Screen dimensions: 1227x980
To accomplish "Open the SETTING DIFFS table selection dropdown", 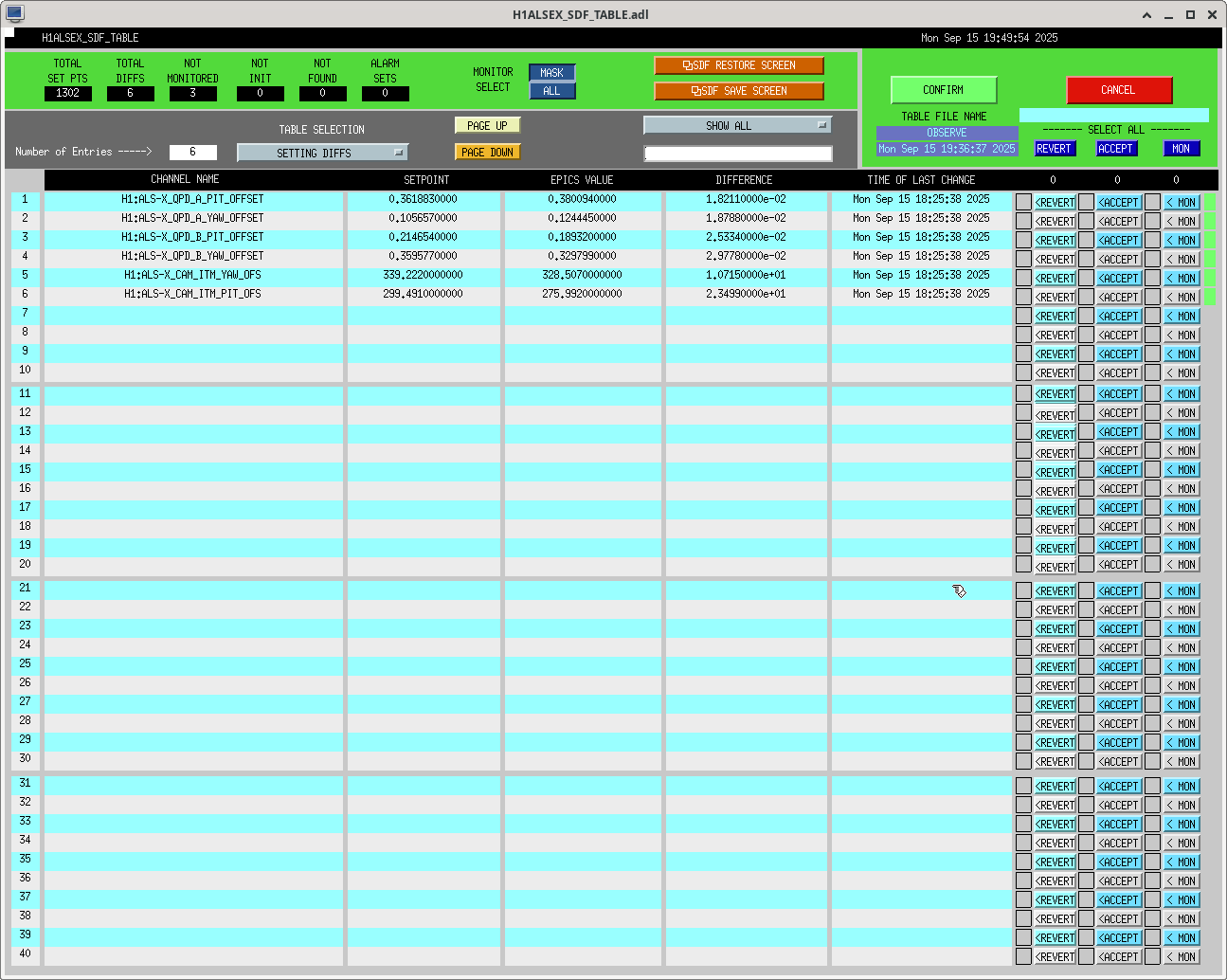I will [322, 153].
